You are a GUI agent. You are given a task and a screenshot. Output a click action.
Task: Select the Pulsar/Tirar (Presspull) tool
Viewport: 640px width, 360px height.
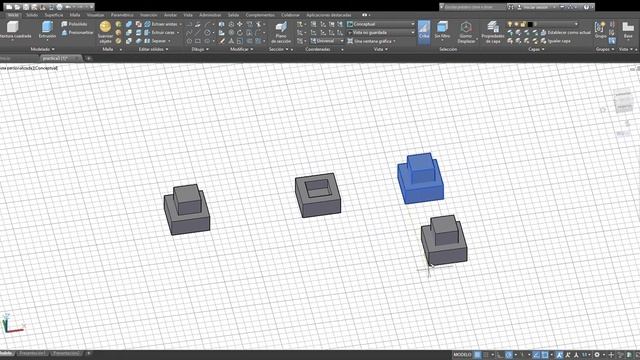(x=77, y=32)
